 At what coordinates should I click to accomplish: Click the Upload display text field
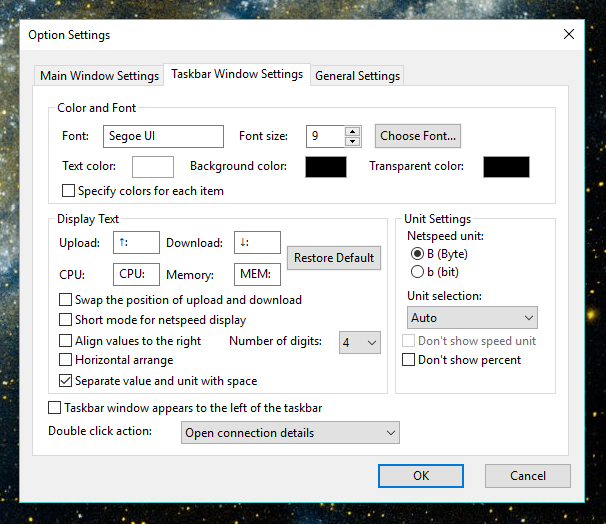coord(136,243)
